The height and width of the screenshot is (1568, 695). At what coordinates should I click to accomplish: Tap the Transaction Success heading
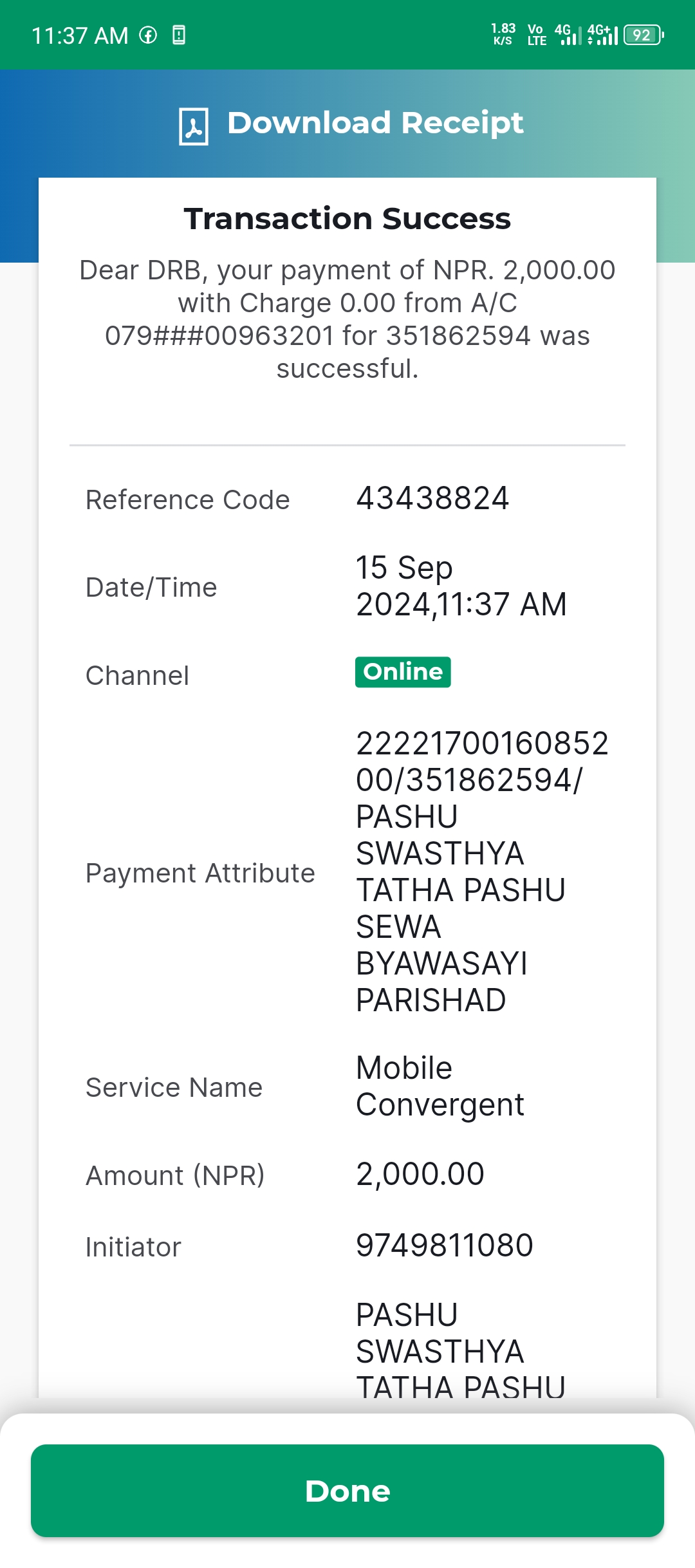pyautogui.click(x=347, y=219)
